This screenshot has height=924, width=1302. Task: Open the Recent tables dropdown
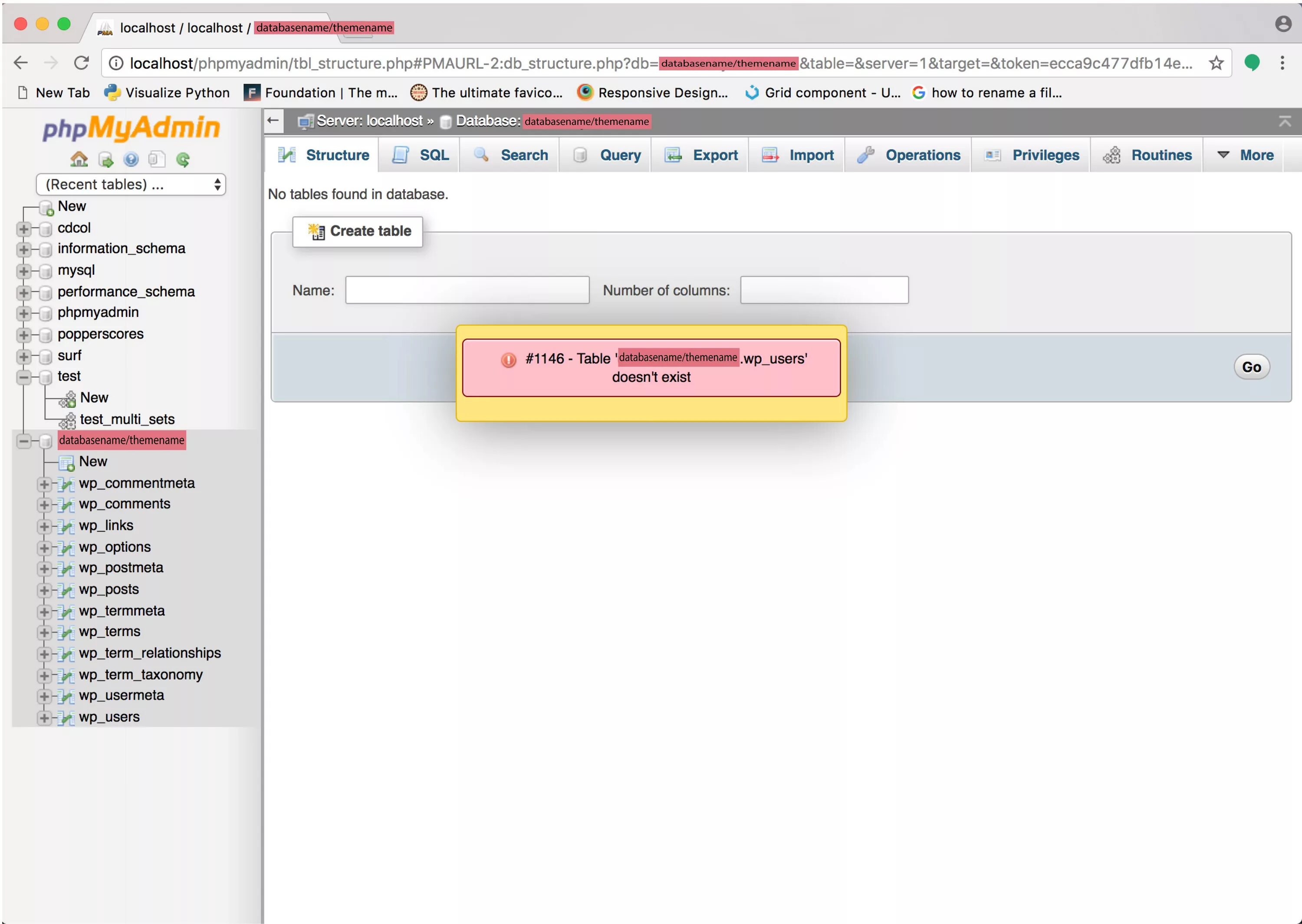[131, 184]
